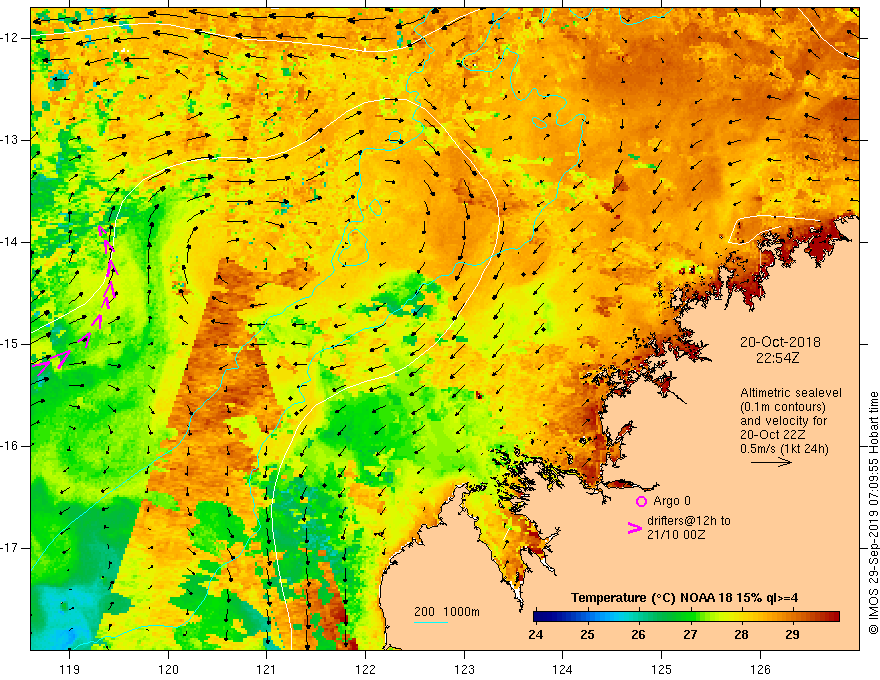Viewport: 880px width, 680px height.
Task: Click the '25' color bar tick label
Action: coord(587,635)
